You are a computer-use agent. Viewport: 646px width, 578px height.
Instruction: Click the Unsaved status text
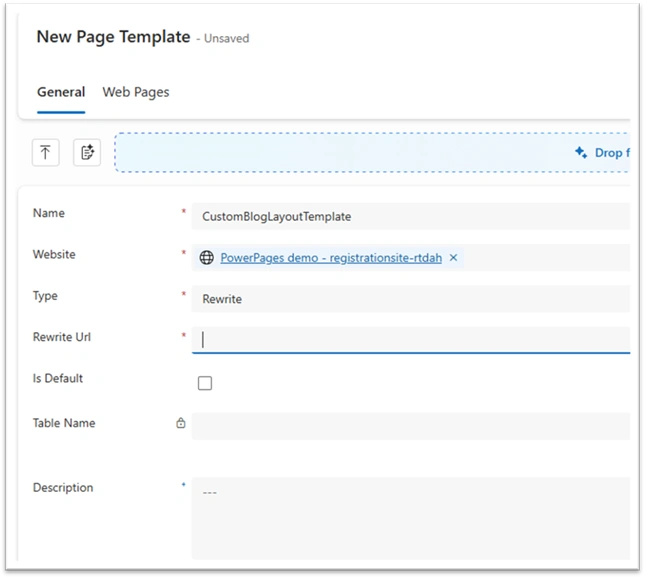pos(227,38)
